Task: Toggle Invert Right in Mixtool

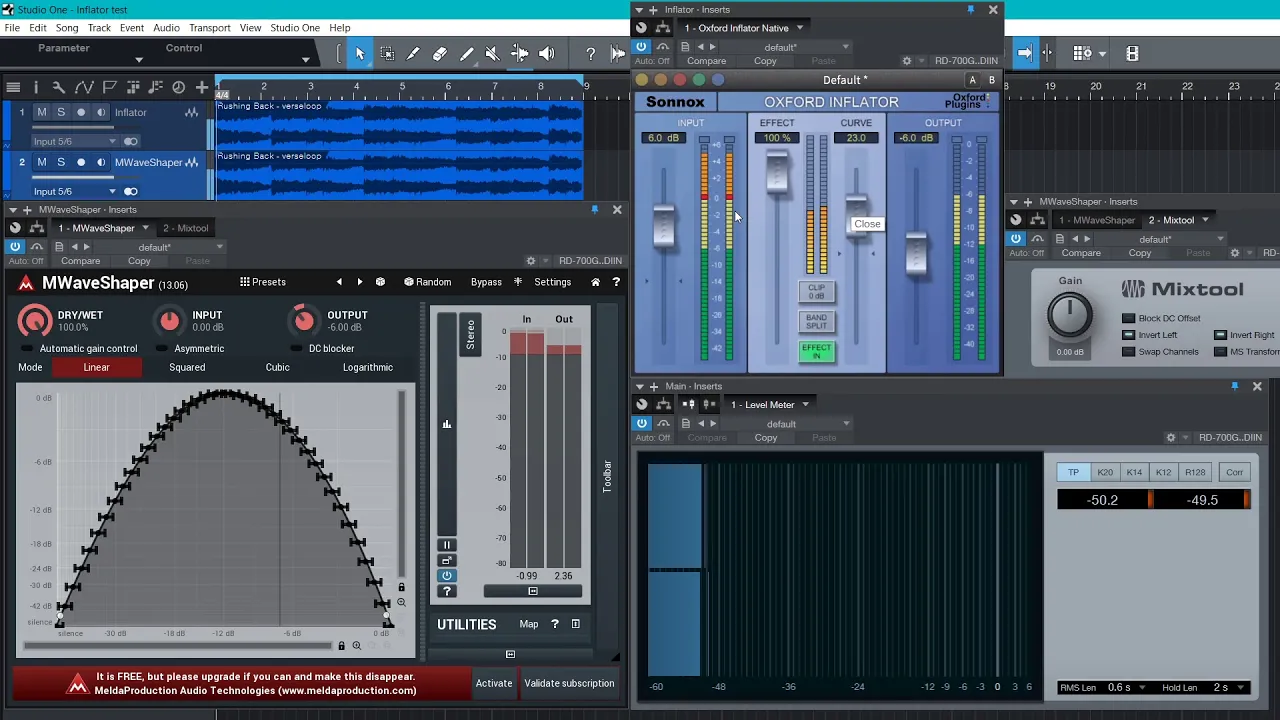Action: pos(1220,335)
